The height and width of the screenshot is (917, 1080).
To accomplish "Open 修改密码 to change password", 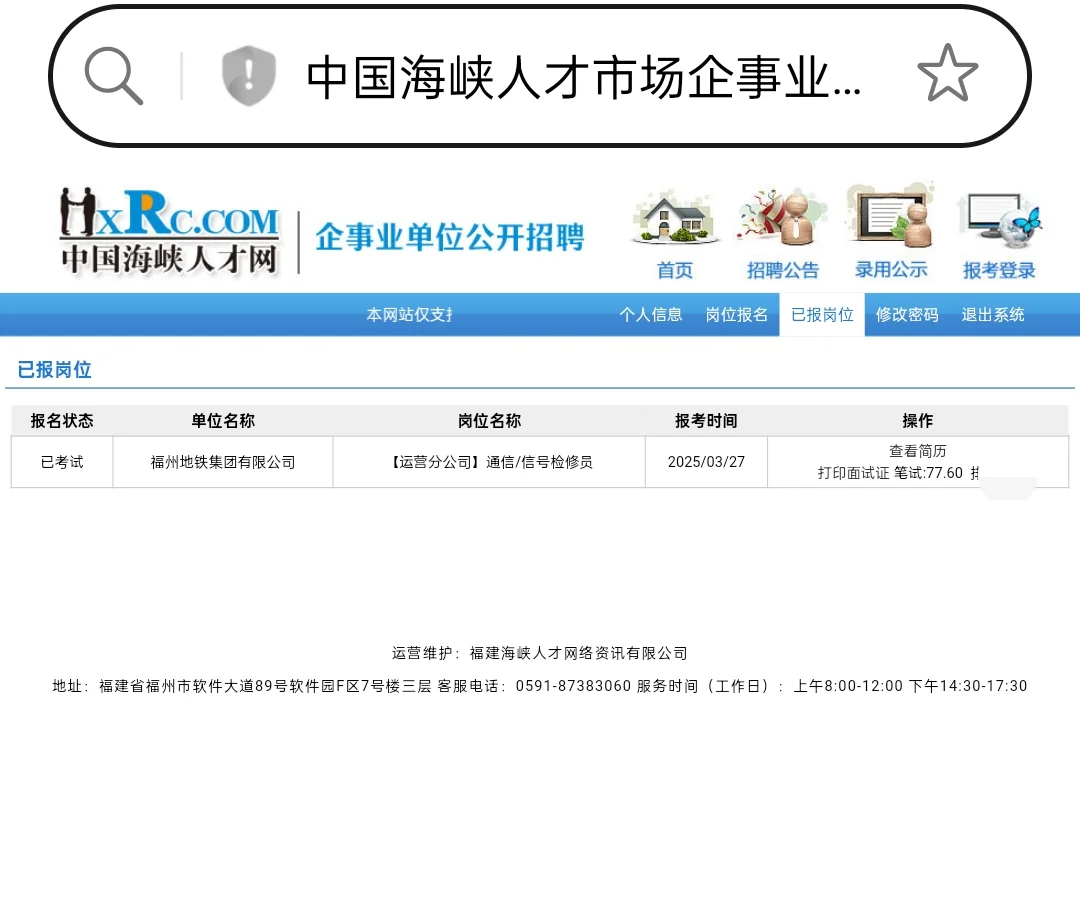I will click(906, 314).
